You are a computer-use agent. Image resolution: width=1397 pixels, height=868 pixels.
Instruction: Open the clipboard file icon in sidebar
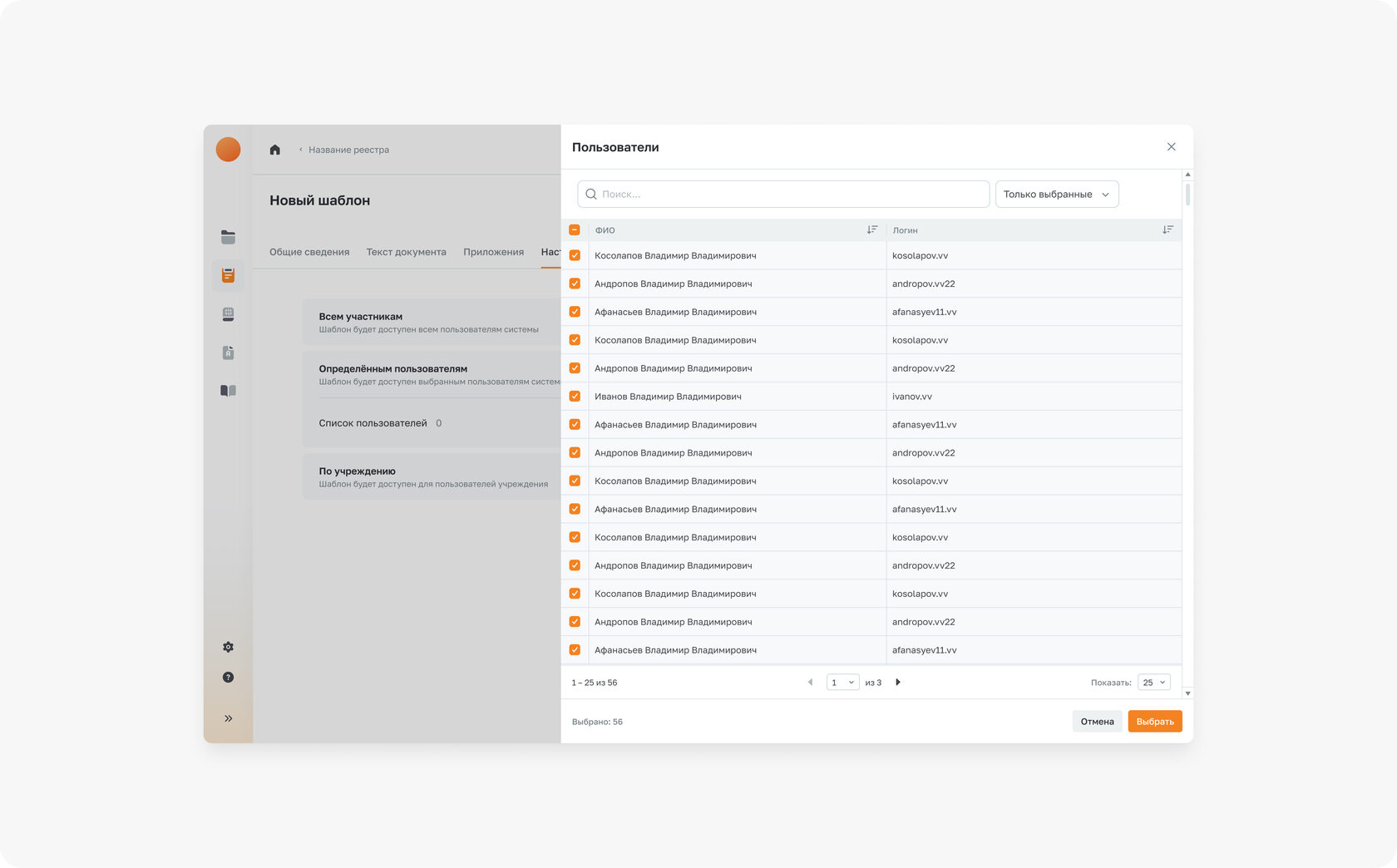click(228, 353)
